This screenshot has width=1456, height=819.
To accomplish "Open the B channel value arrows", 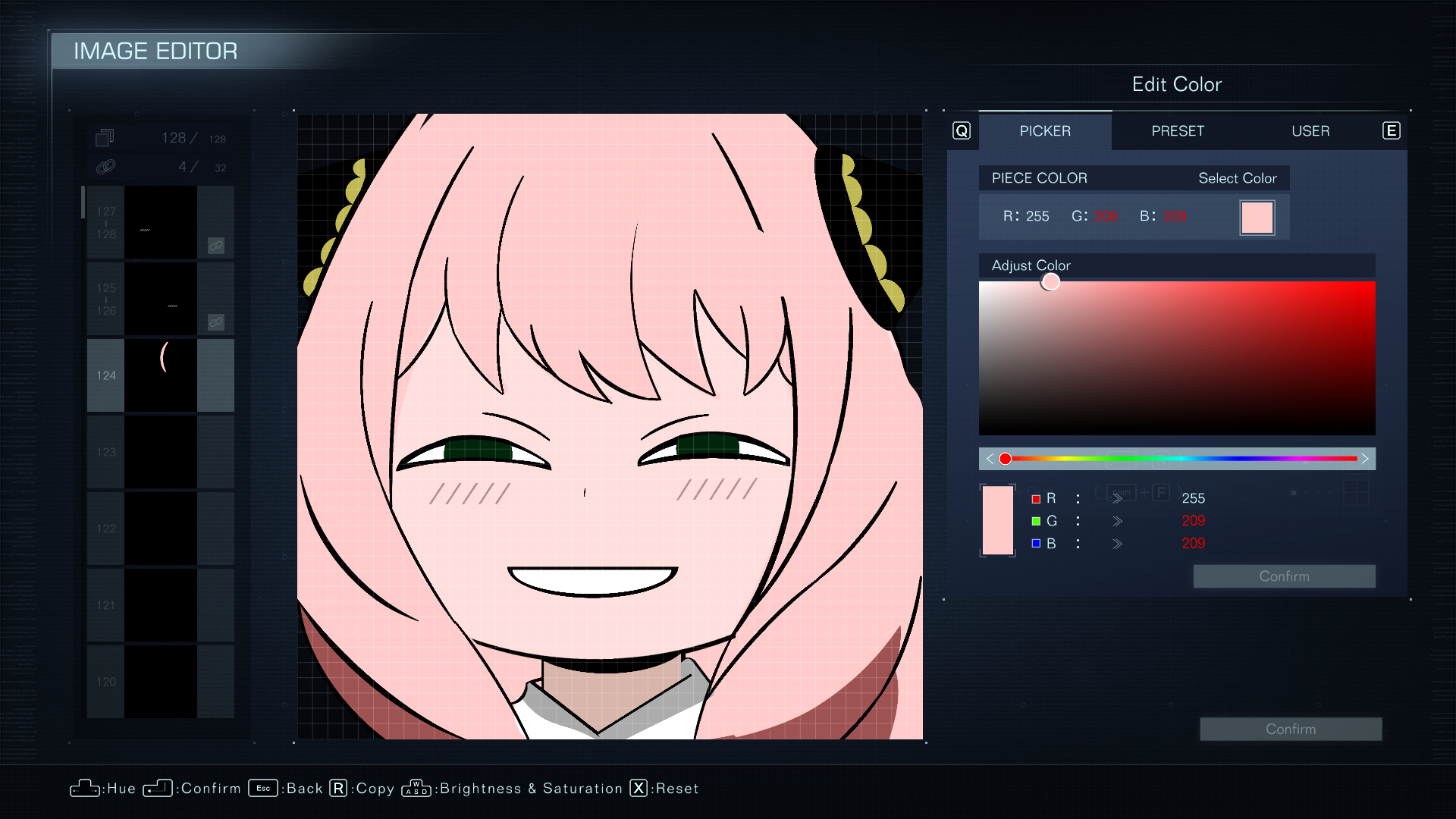I will 1117,544.
